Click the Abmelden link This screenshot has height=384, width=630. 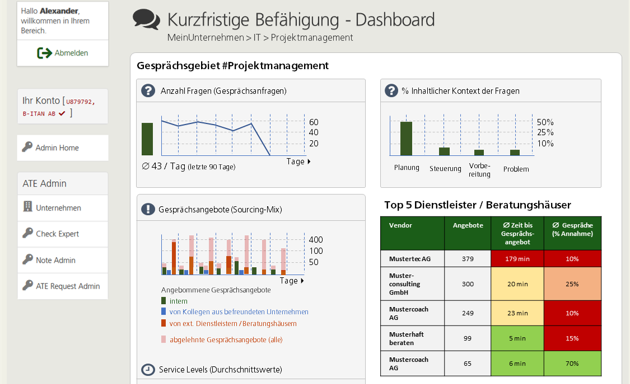71,53
